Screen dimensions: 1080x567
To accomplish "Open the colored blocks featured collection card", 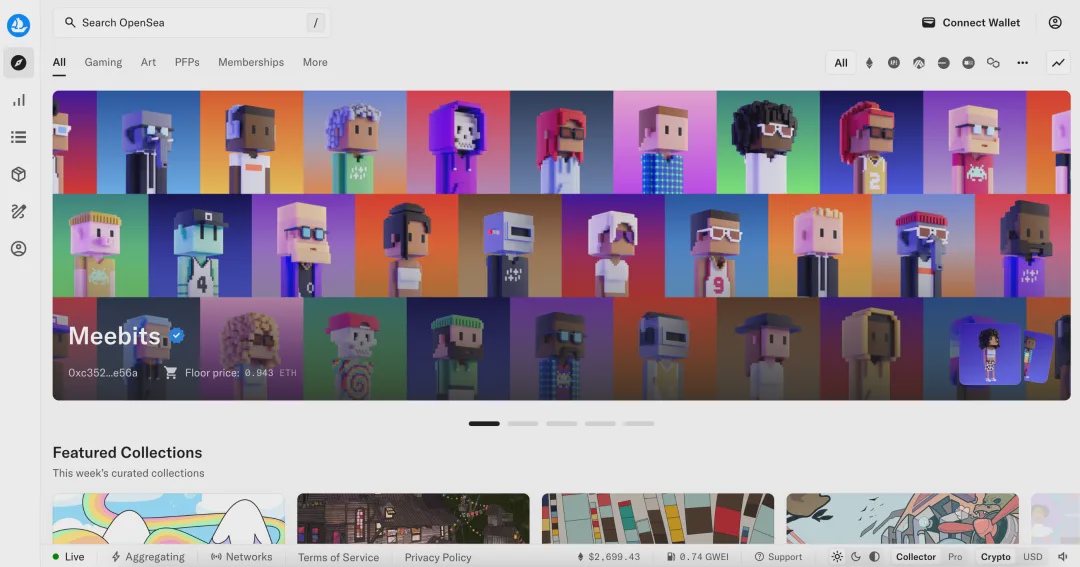I will [658, 519].
